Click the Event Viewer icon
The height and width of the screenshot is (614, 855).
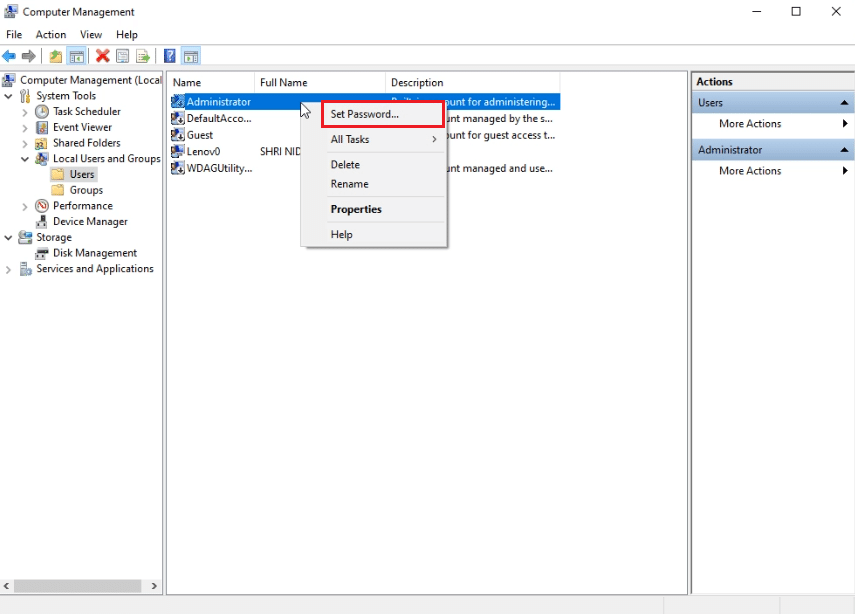[x=42, y=128]
